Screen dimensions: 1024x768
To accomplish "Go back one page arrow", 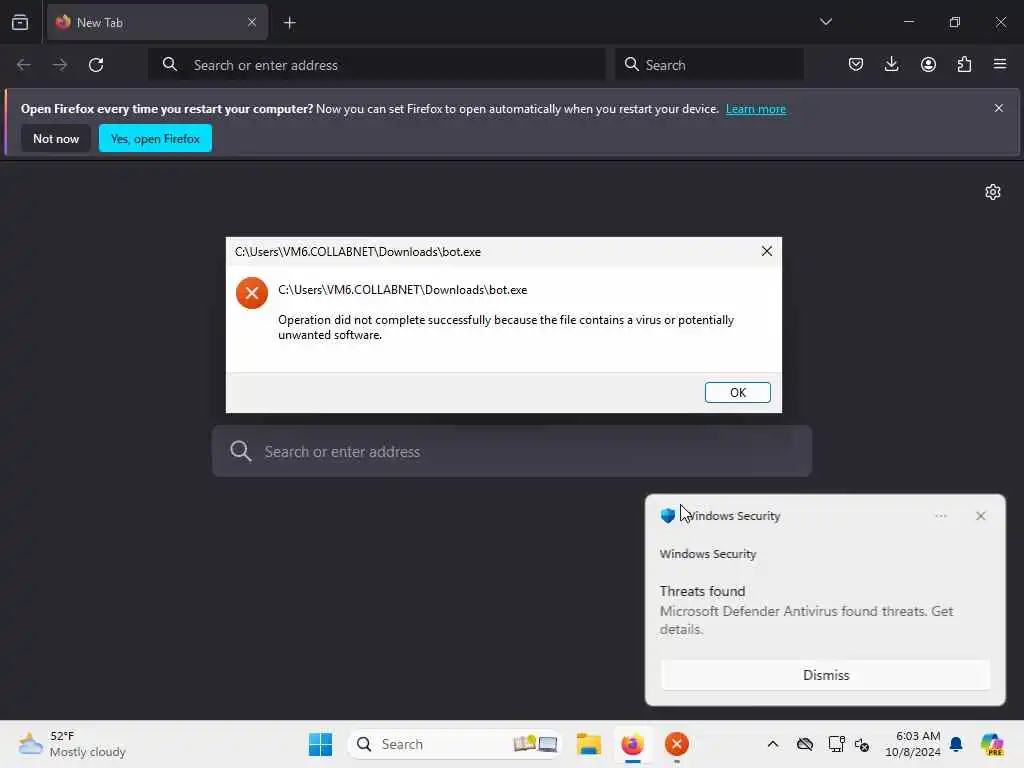I will pos(24,65).
